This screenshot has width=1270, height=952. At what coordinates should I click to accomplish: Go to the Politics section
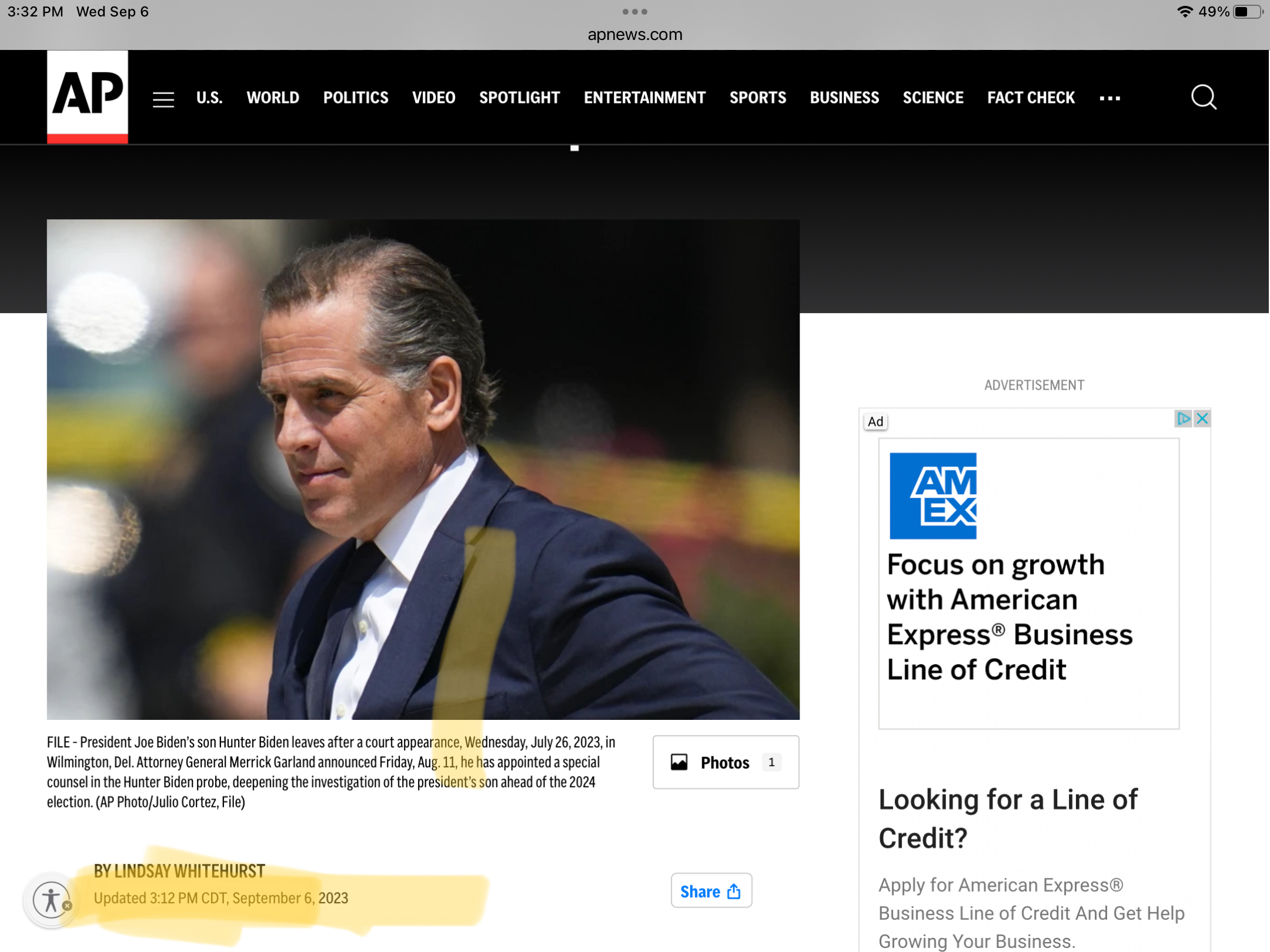click(x=356, y=98)
